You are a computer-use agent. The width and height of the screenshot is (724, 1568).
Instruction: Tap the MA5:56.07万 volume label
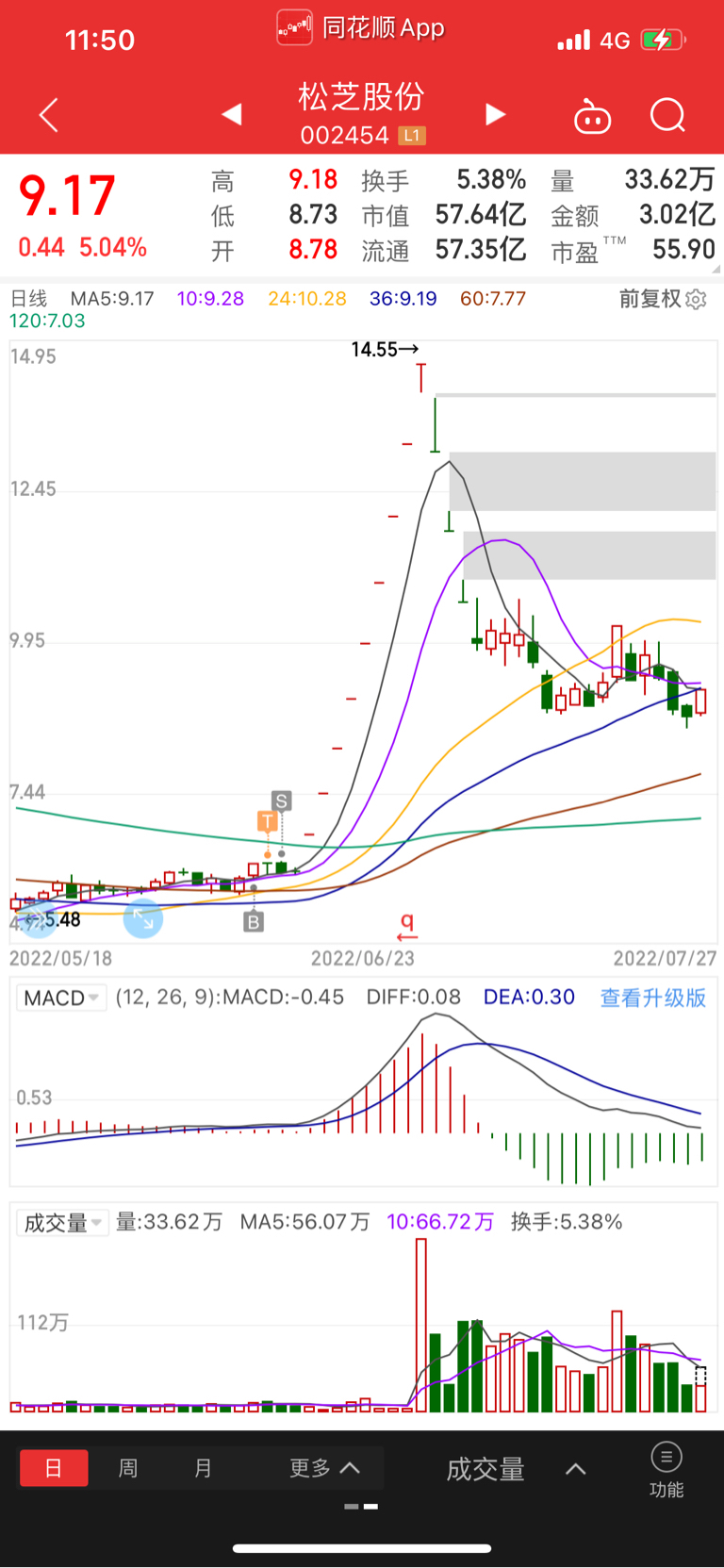[x=304, y=1222]
